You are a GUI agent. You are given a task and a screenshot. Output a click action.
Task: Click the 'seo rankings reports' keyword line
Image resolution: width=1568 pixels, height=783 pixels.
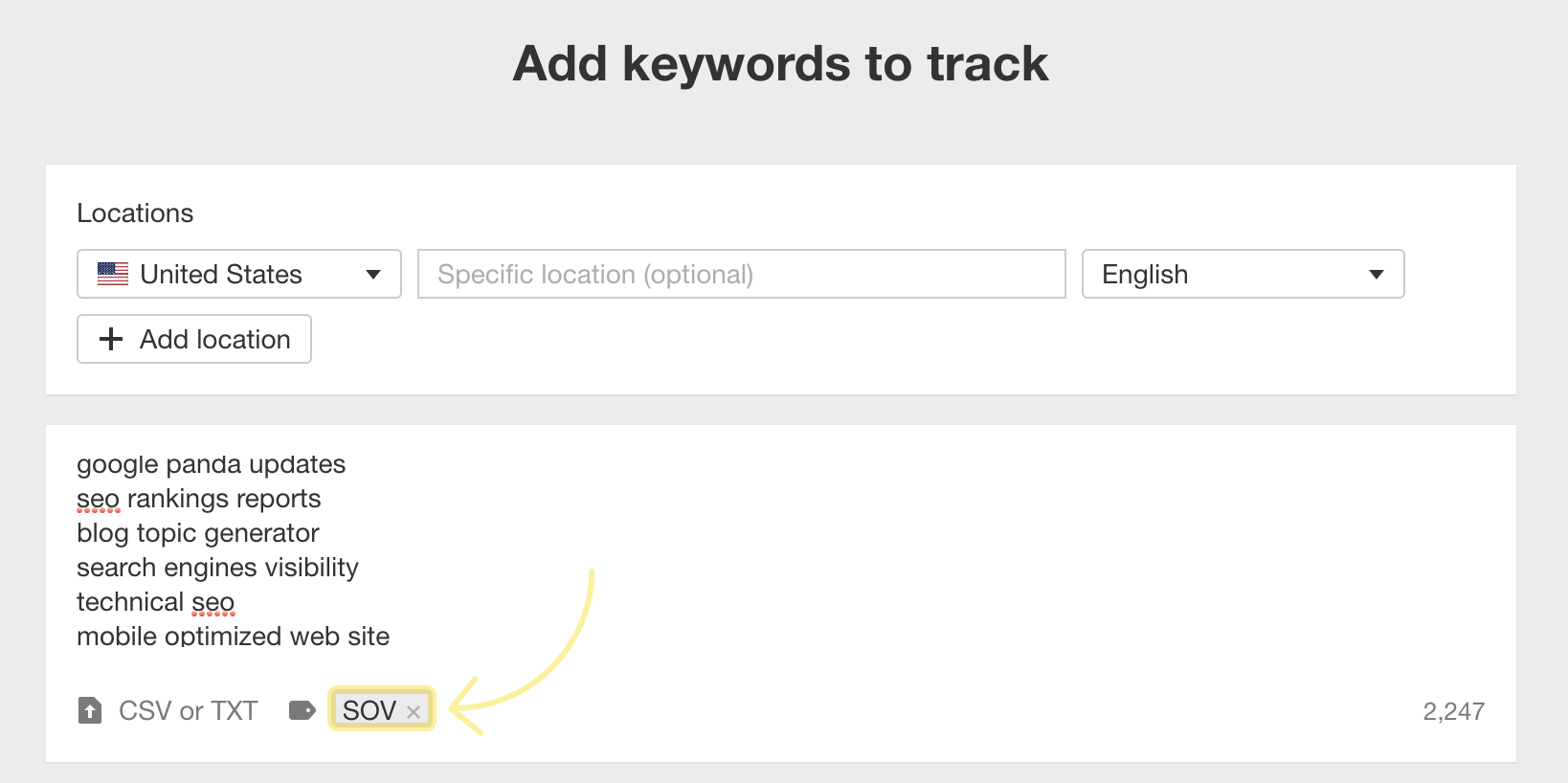(x=198, y=499)
